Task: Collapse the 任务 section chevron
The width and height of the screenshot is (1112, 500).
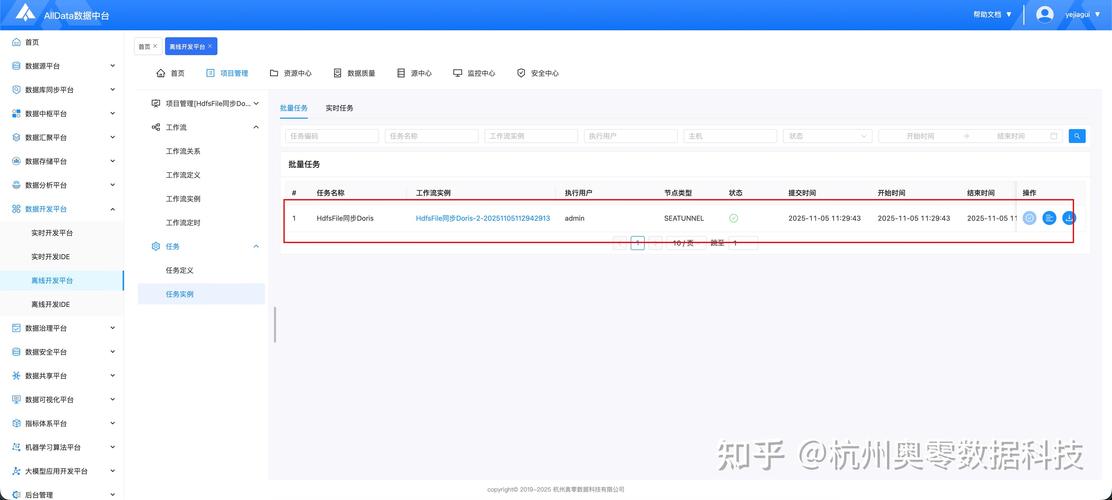Action: tap(256, 246)
